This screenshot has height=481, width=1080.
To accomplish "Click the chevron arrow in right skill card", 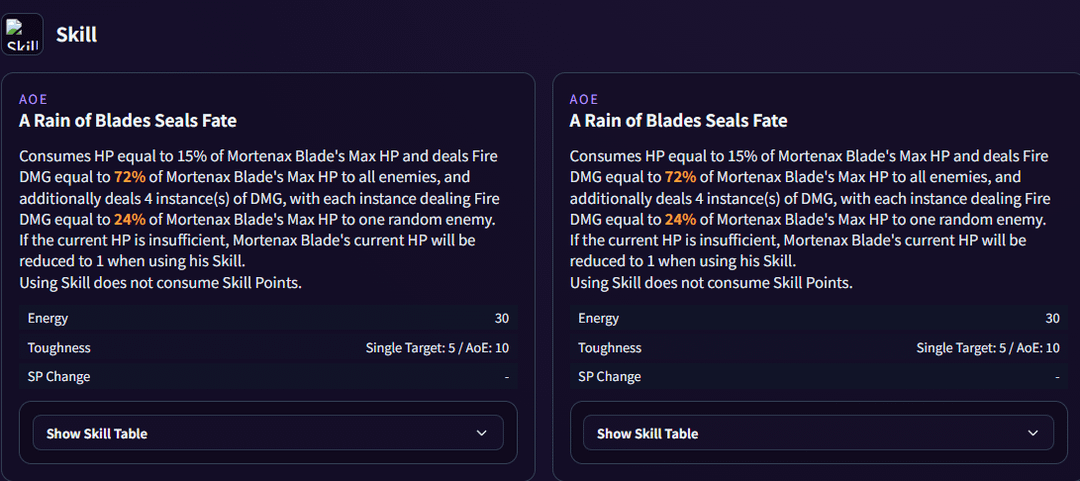I will pyautogui.click(x=1033, y=433).
